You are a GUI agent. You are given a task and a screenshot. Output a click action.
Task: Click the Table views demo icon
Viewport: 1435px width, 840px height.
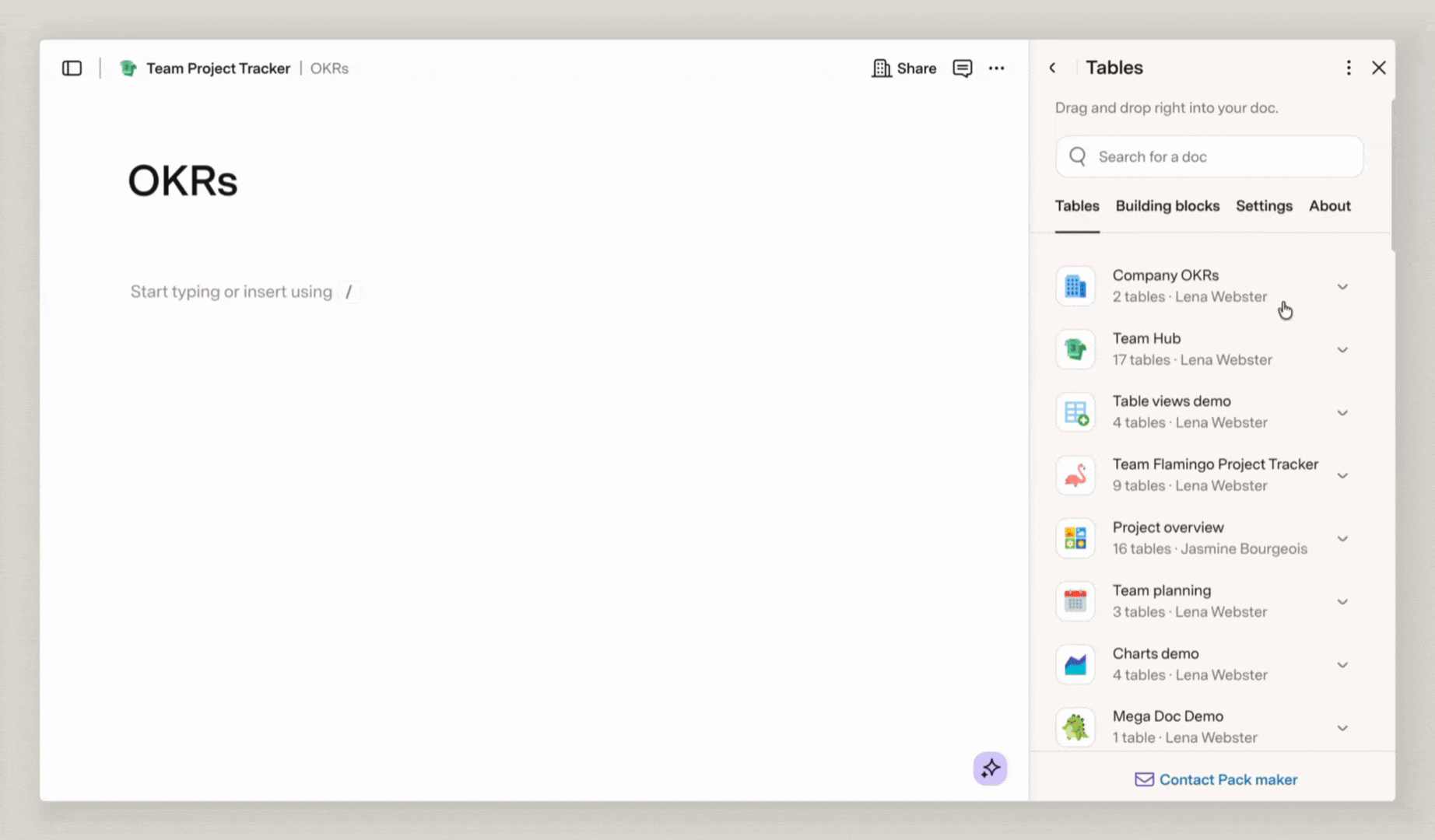(x=1075, y=412)
